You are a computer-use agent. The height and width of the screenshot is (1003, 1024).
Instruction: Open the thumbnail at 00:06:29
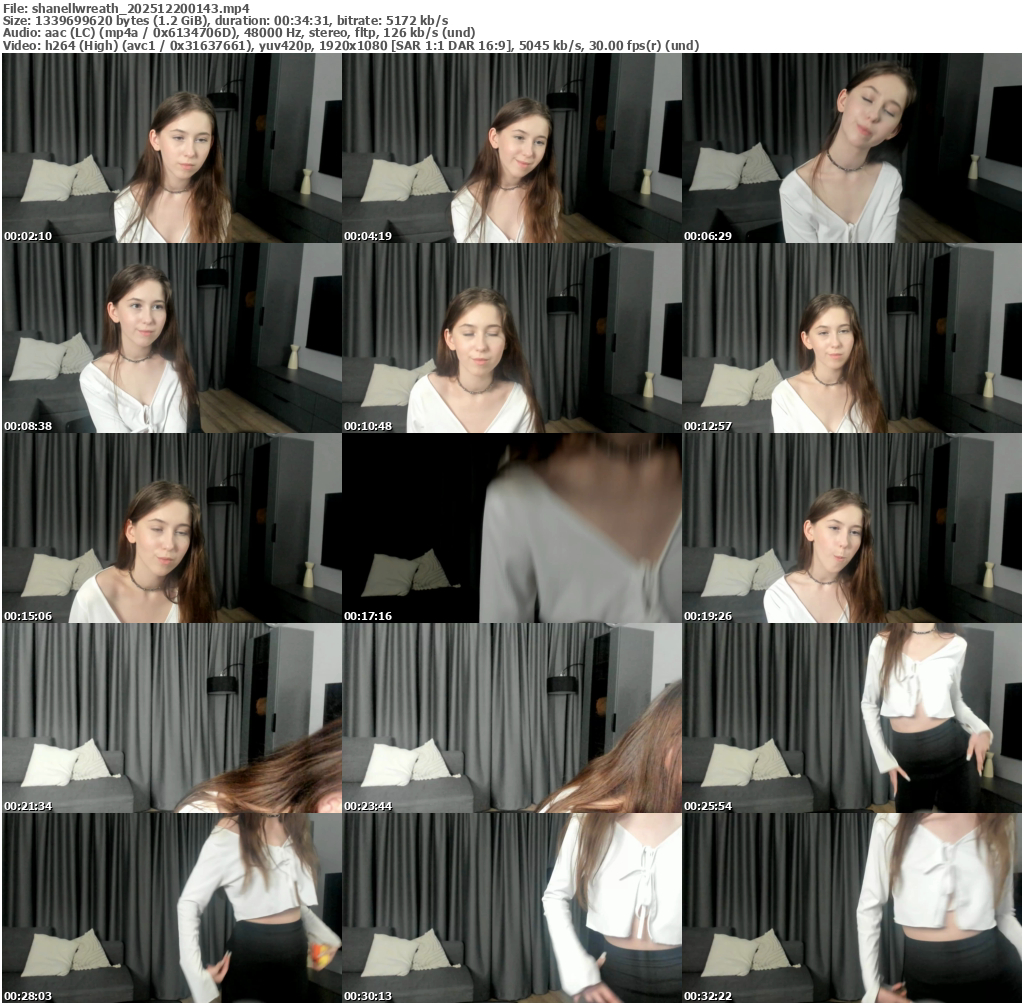(852, 148)
